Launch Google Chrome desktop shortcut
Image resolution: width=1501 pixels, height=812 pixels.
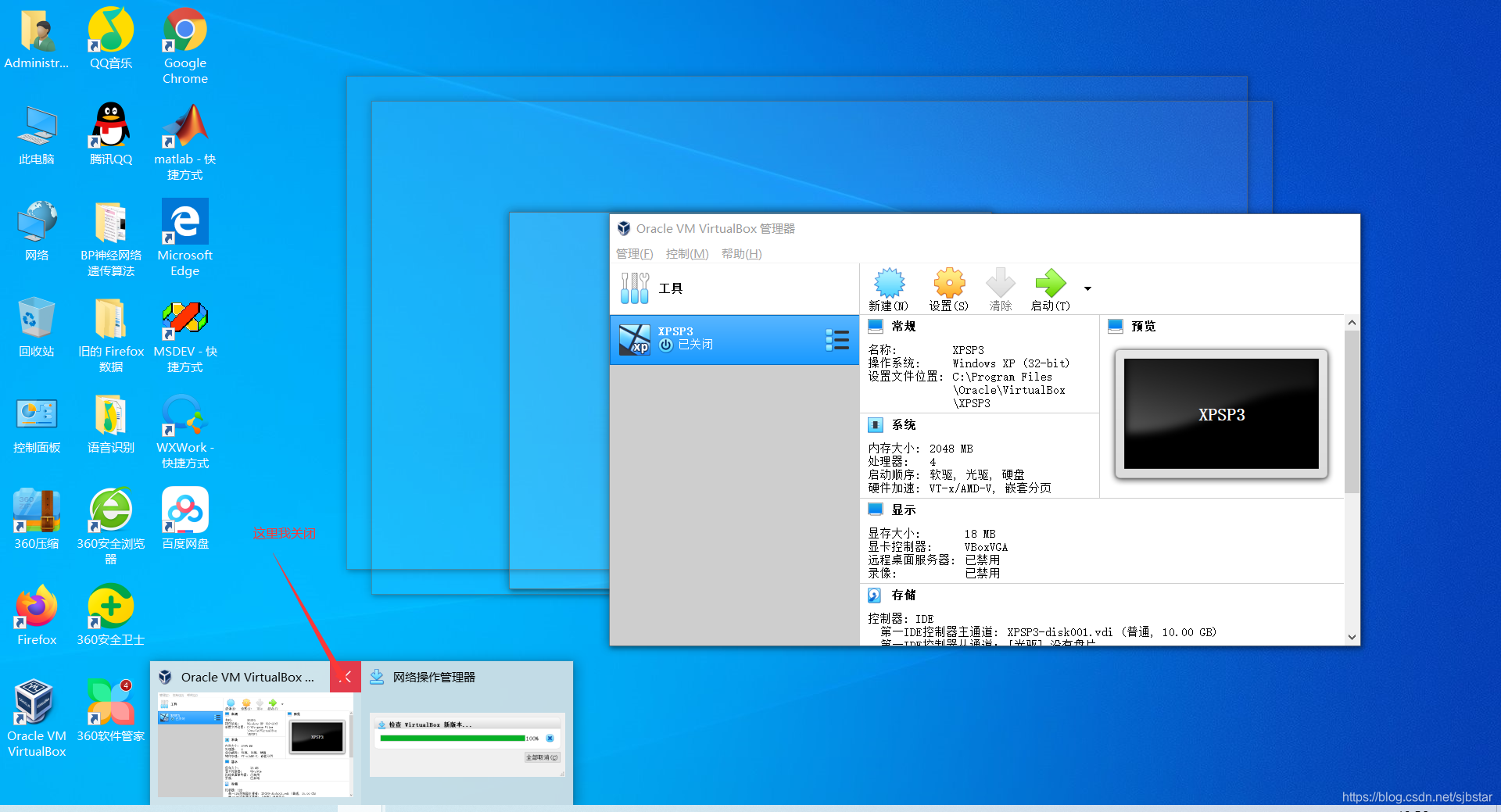(x=185, y=45)
